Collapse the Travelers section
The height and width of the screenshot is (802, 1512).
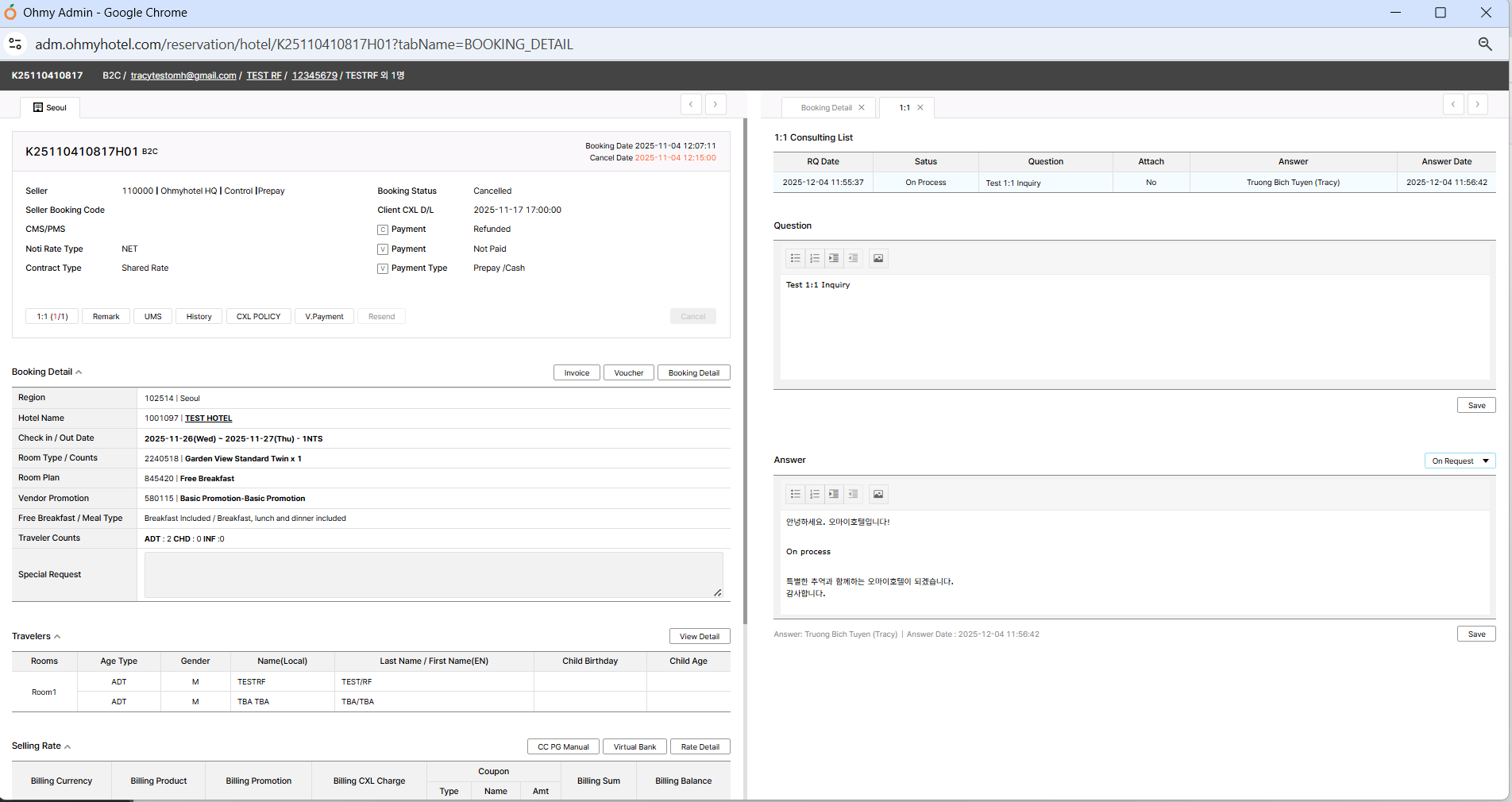[57, 637]
